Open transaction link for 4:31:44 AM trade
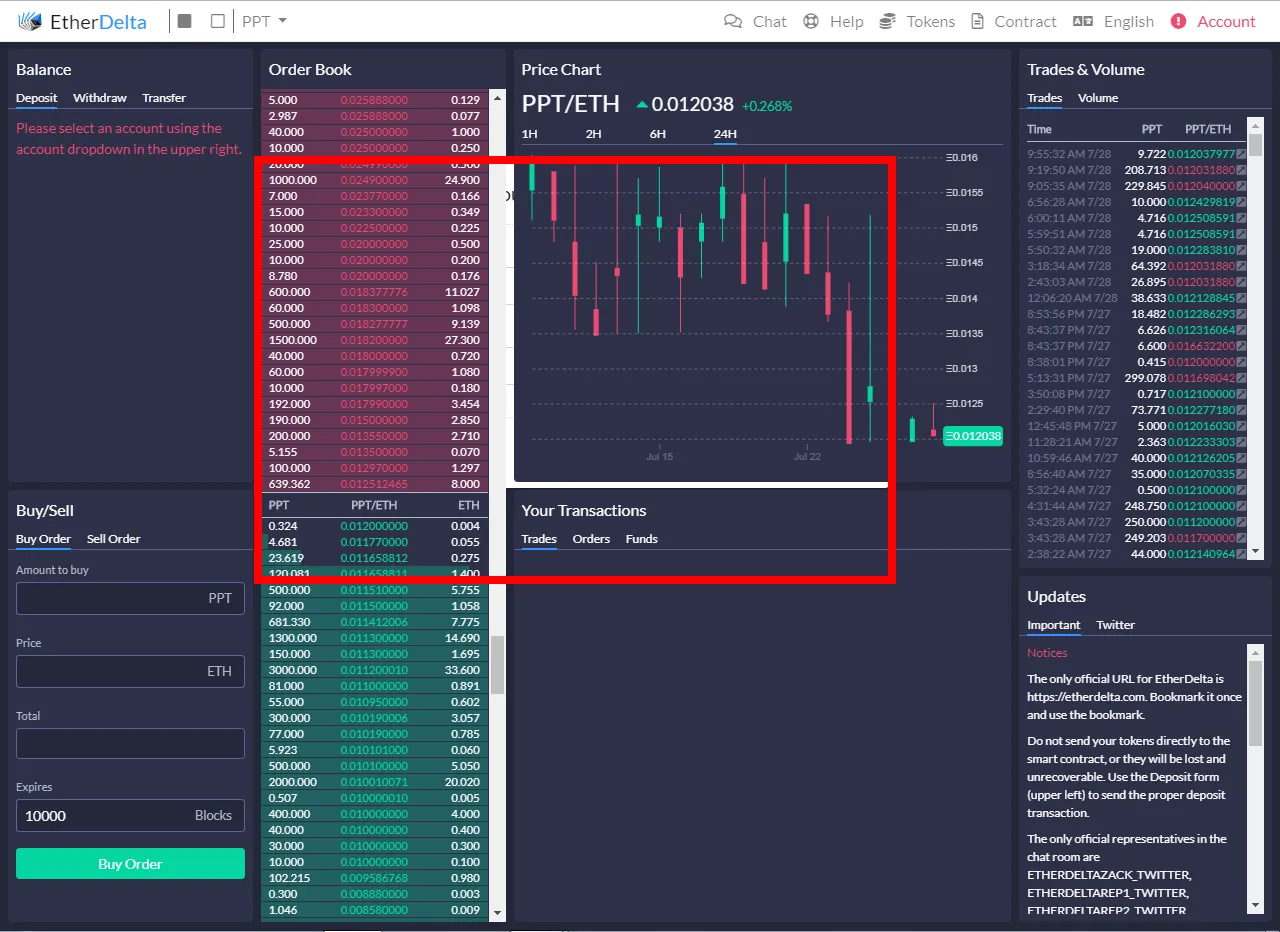Viewport: 1280px width, 932px height. 1242,506
